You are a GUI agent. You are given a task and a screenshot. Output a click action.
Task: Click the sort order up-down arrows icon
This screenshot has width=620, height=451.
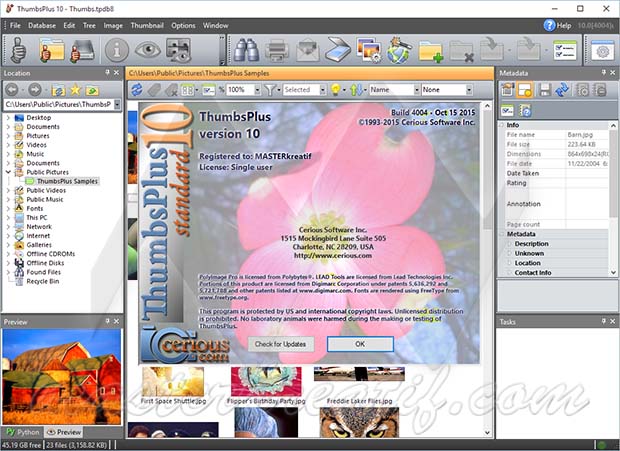click(356, 90)
